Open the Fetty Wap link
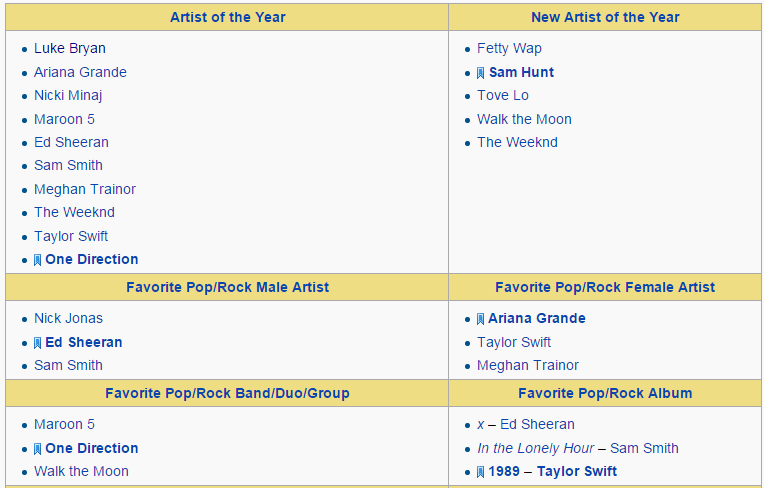Screen dimensions: 764x488 point(509,48)
